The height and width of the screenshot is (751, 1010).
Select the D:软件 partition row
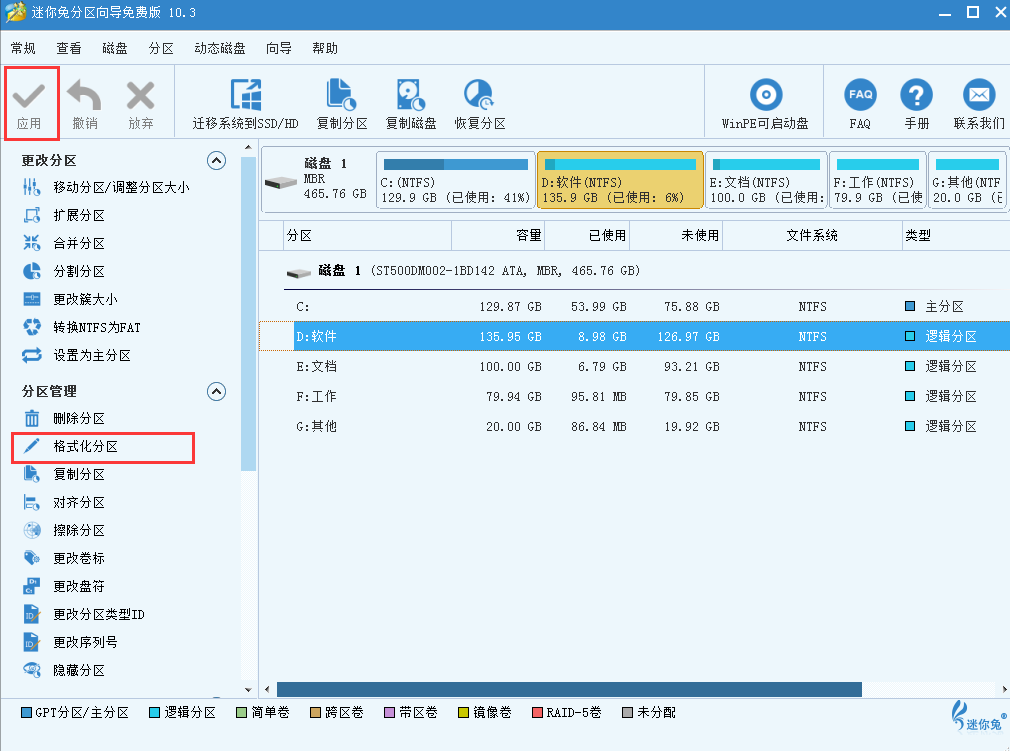(x=634, y=336)
